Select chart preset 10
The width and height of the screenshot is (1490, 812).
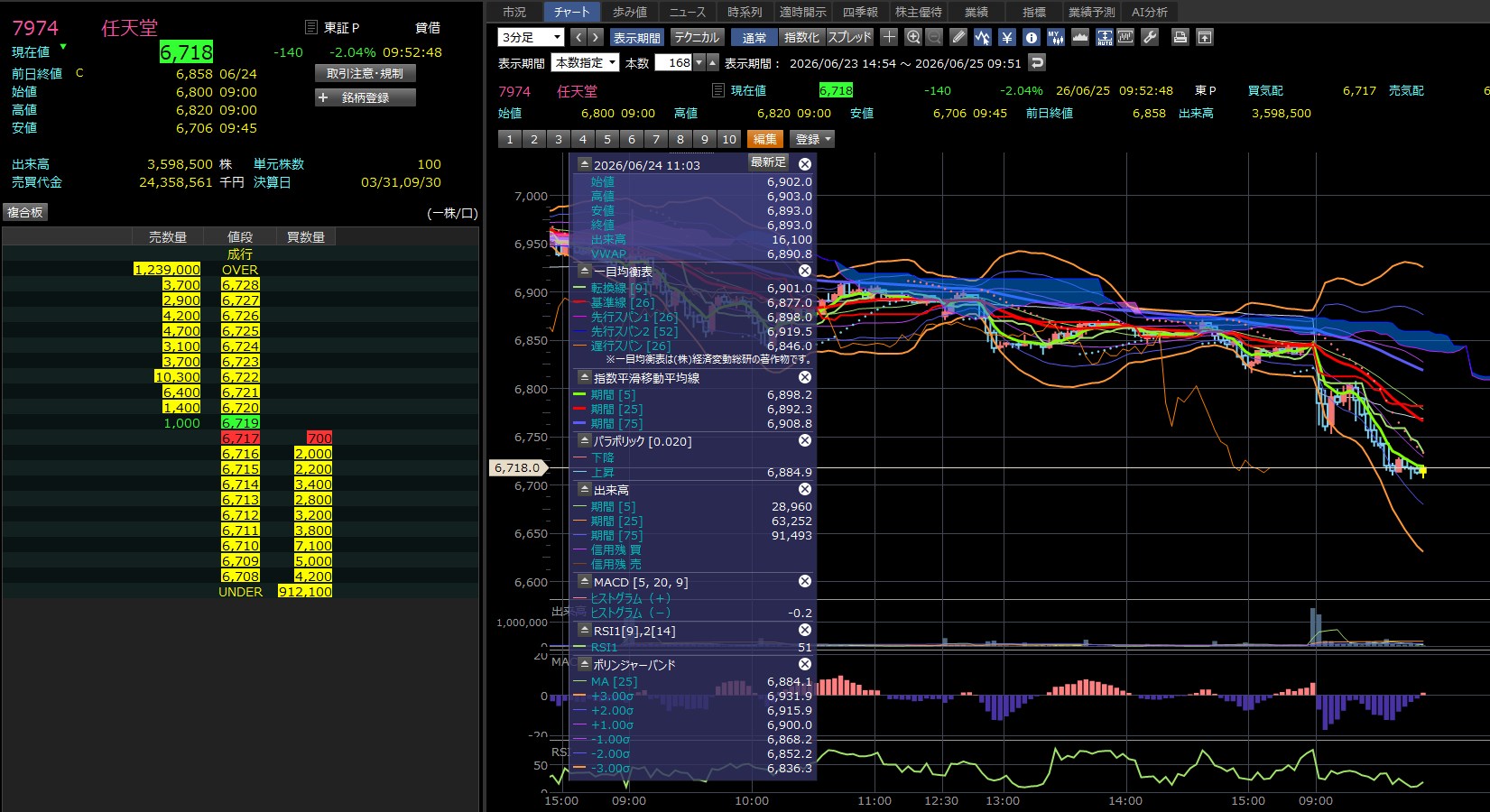point(729,139)
